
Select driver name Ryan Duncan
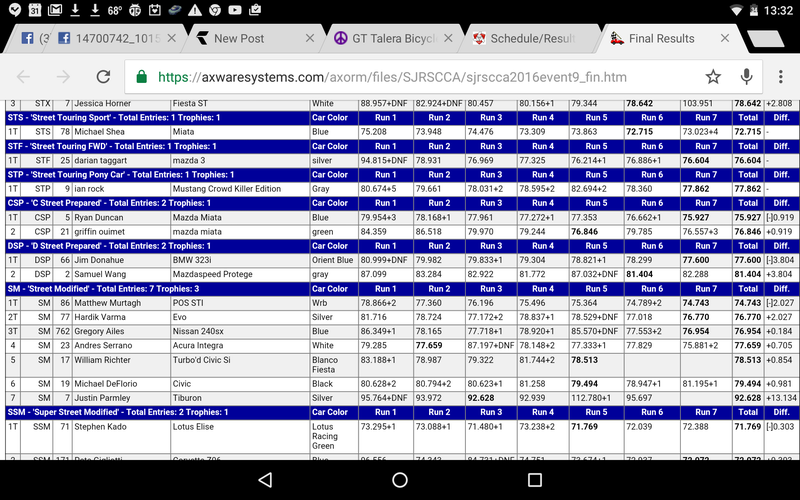point(98,217)
